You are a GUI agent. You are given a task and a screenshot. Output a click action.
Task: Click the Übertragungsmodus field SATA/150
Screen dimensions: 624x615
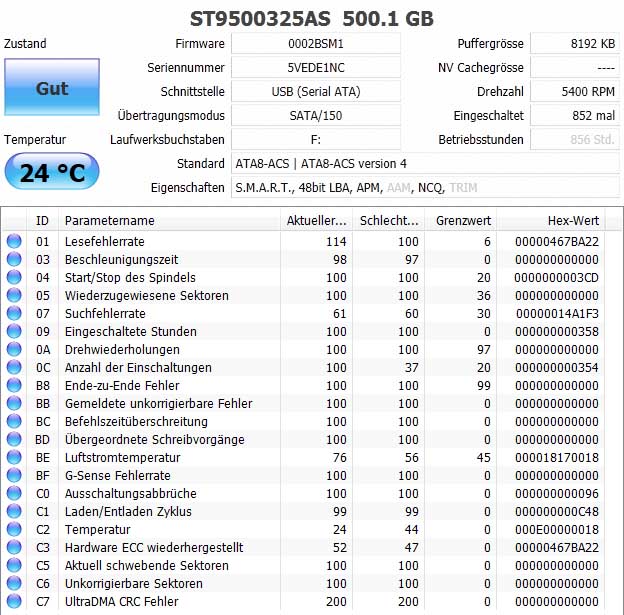316,115
